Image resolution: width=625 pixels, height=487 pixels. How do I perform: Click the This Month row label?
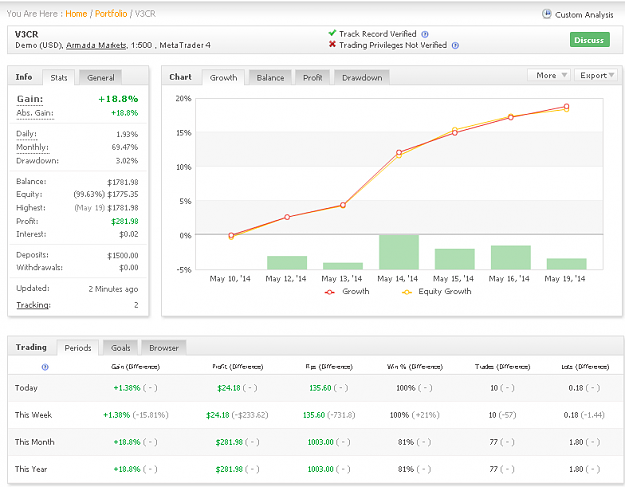click(35, 442)
